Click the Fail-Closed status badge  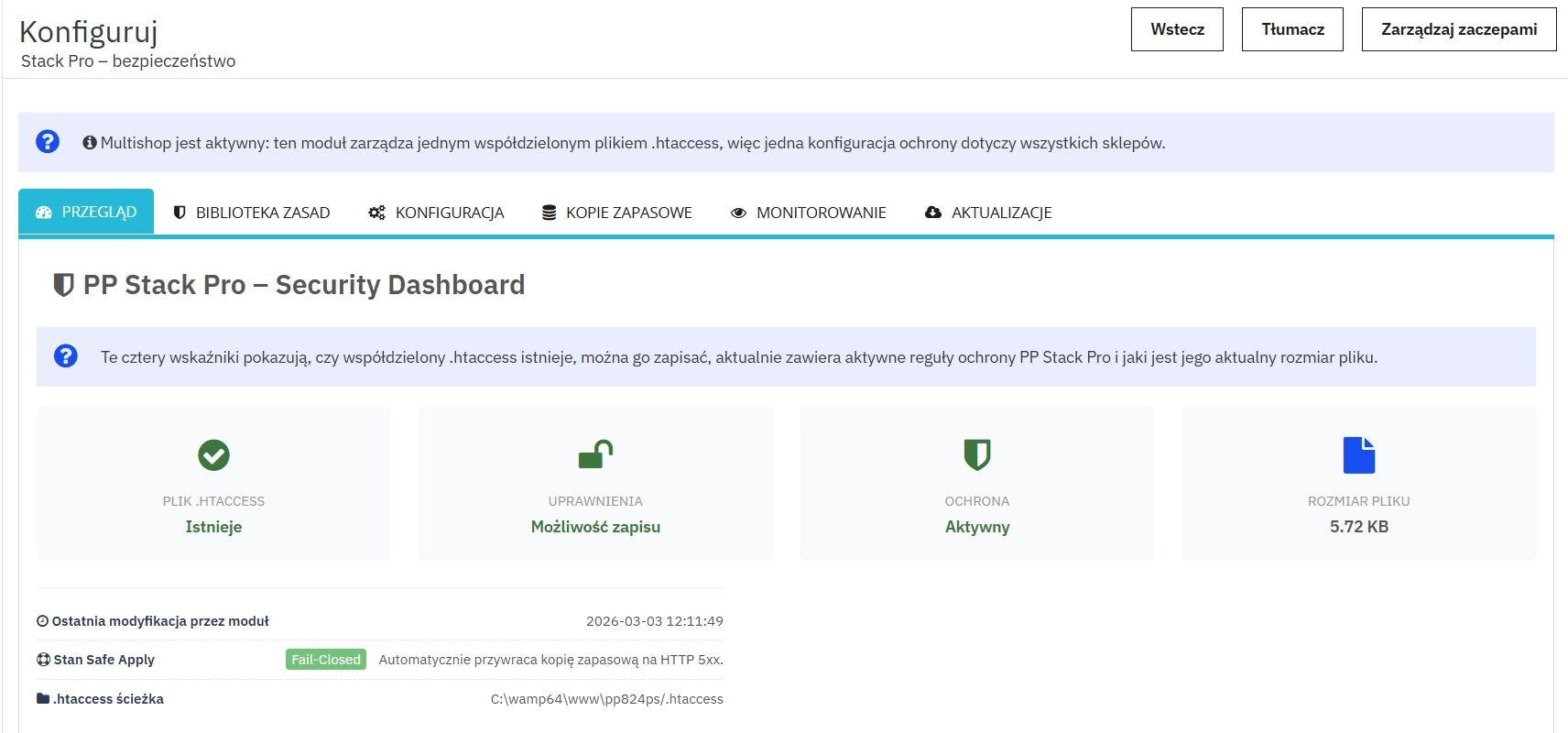click(326, 660)
